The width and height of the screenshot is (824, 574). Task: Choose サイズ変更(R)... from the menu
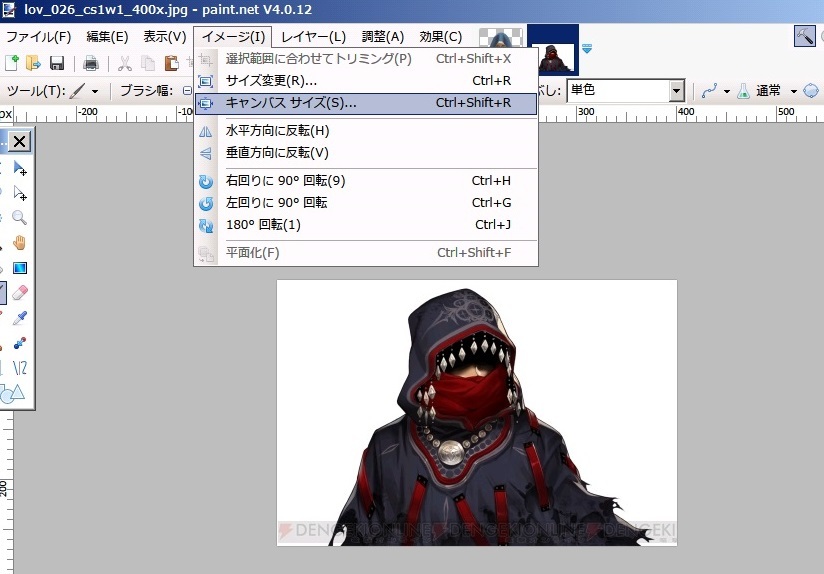click(x=366, y=81)
